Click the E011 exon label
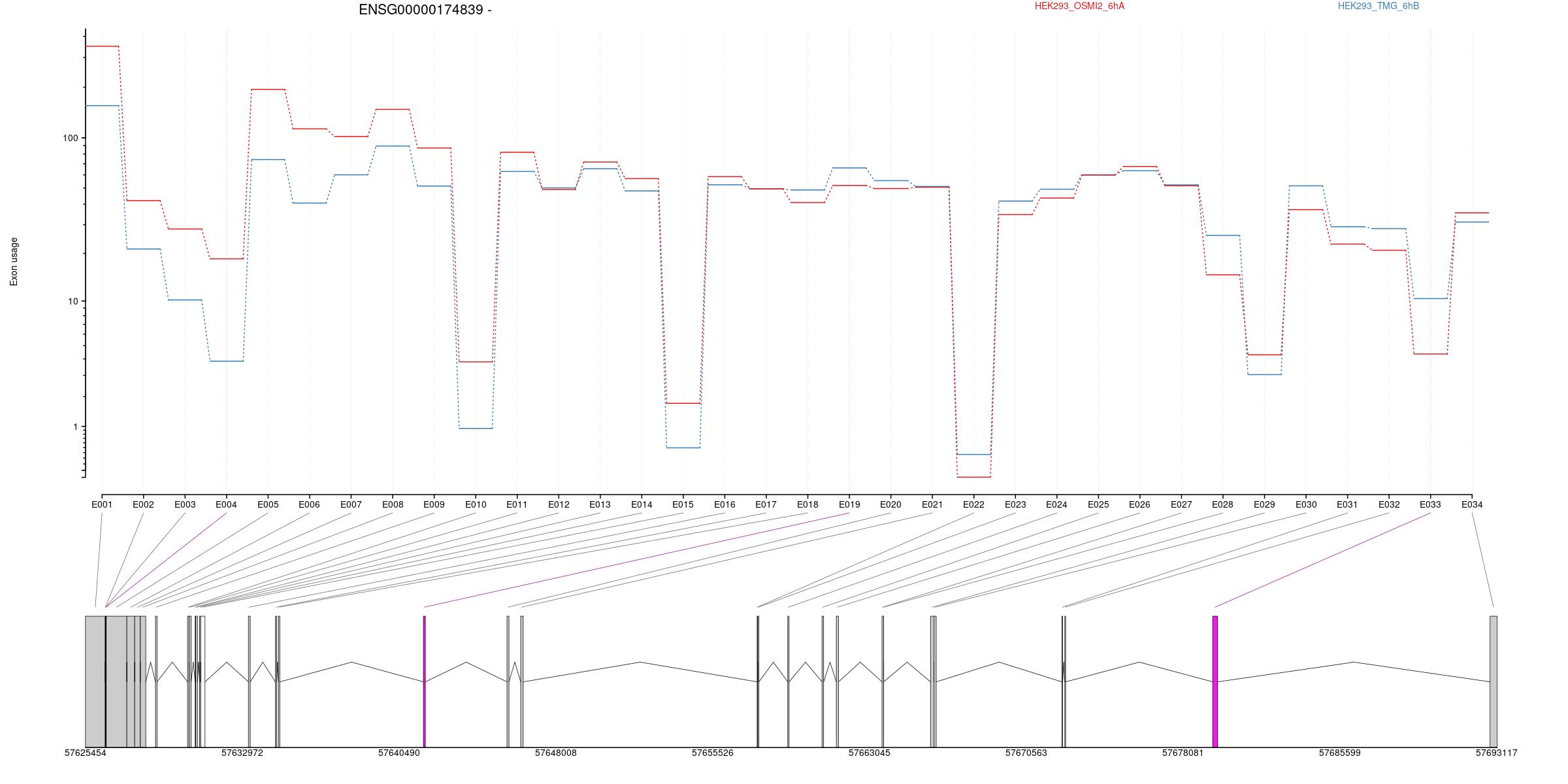 click(x=517, y=504)
